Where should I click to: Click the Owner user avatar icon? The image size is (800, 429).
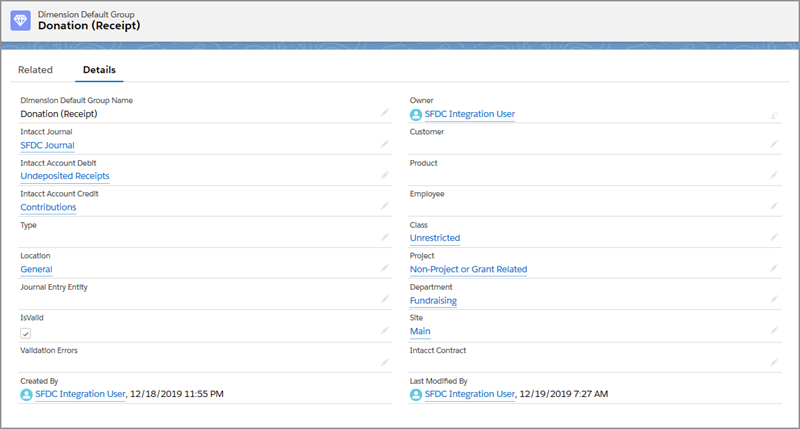coord(416,114)
